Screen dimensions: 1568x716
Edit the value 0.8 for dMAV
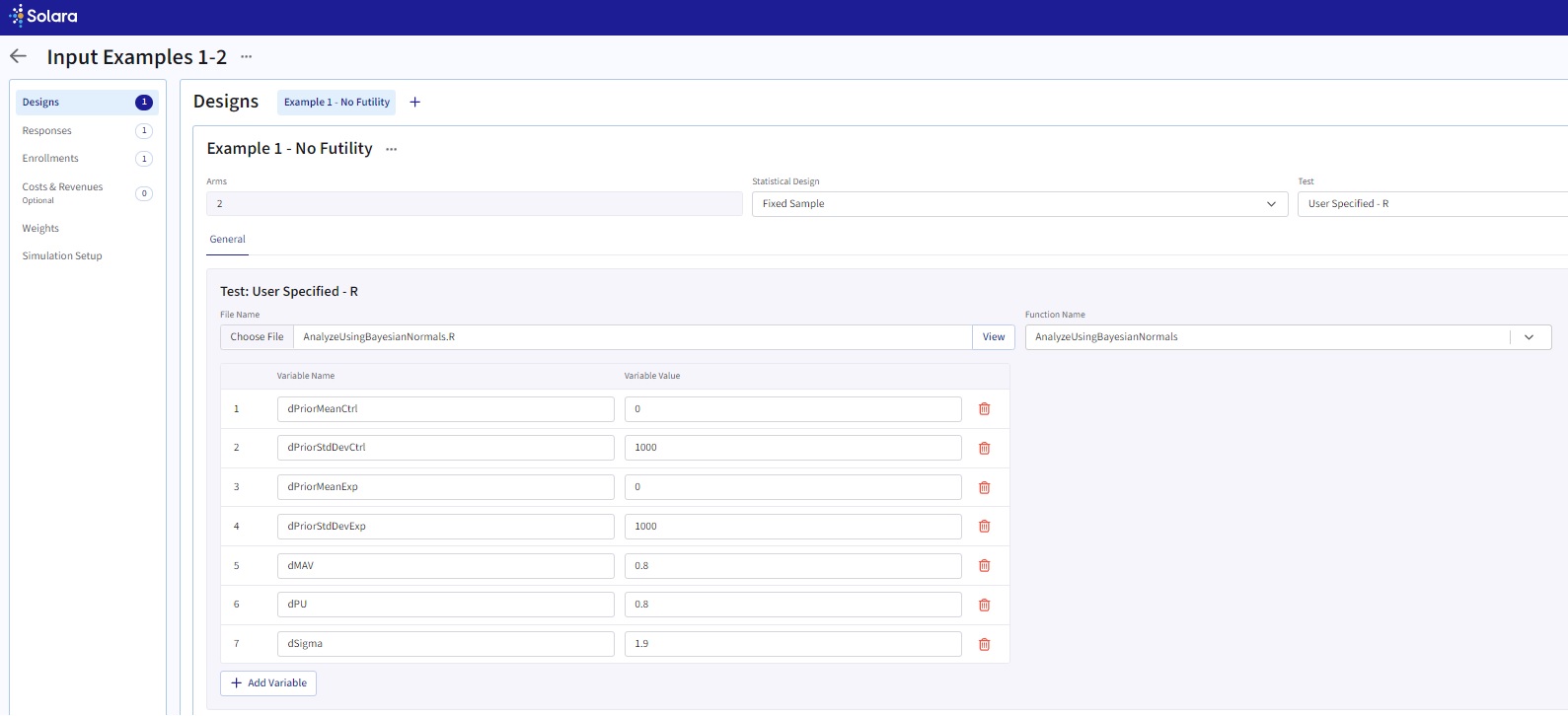coord(793,566)
